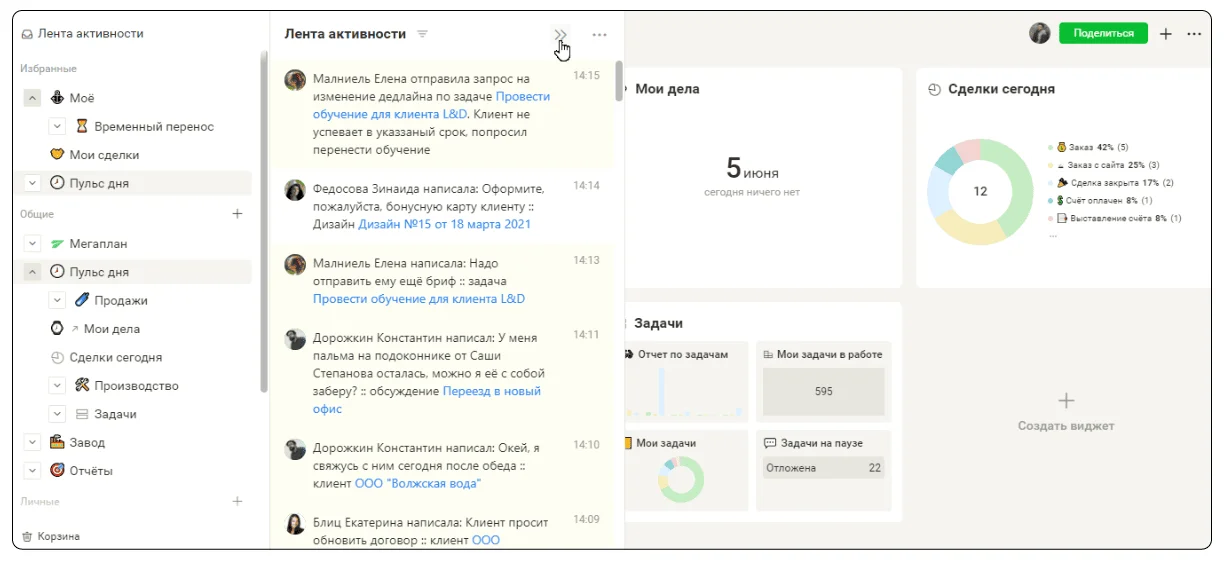1224x563 pixels.
Task: Click the donut chart in Сделки сегодня
Action: (980, 191)
